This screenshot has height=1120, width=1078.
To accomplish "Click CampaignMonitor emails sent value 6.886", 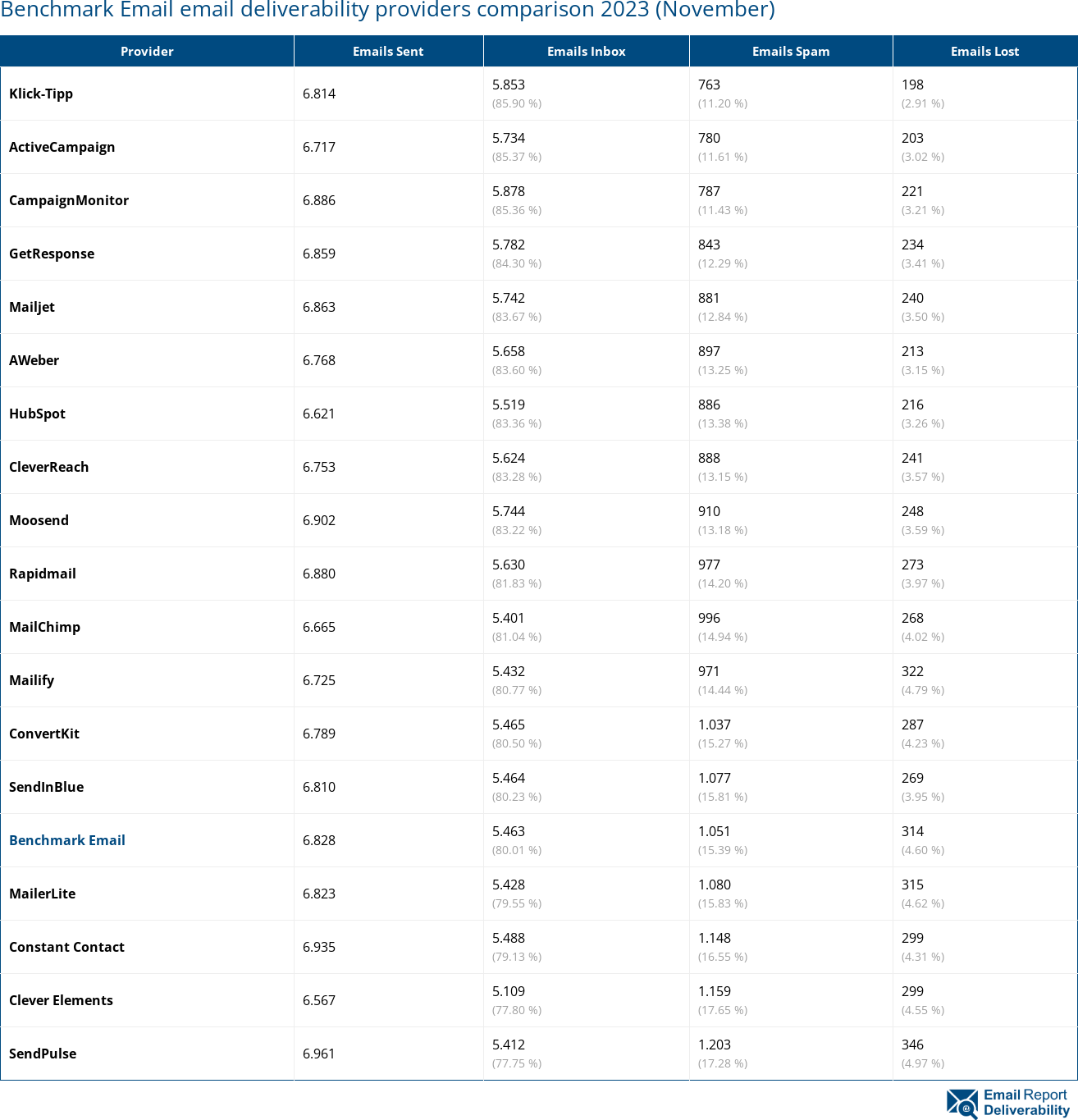I will point(319,200).
